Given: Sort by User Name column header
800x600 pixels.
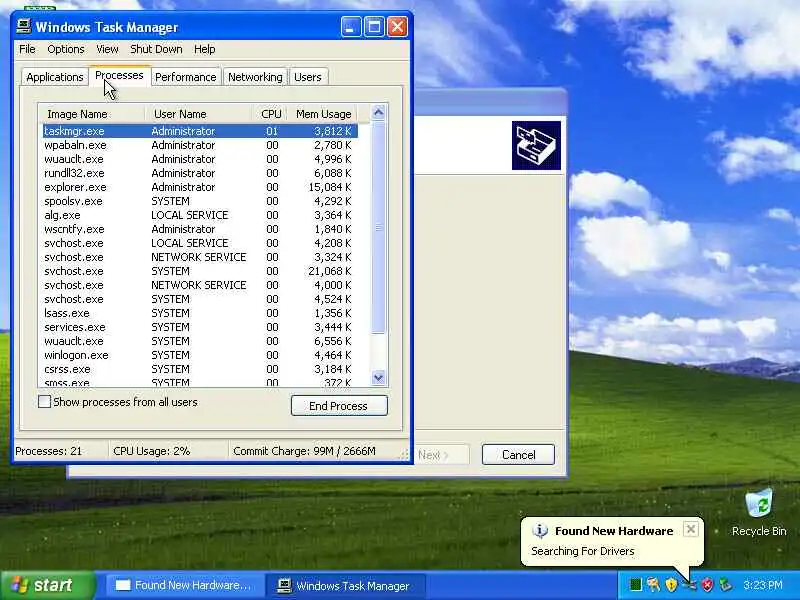Looking at the screenshot, I should tap(198, 114).
